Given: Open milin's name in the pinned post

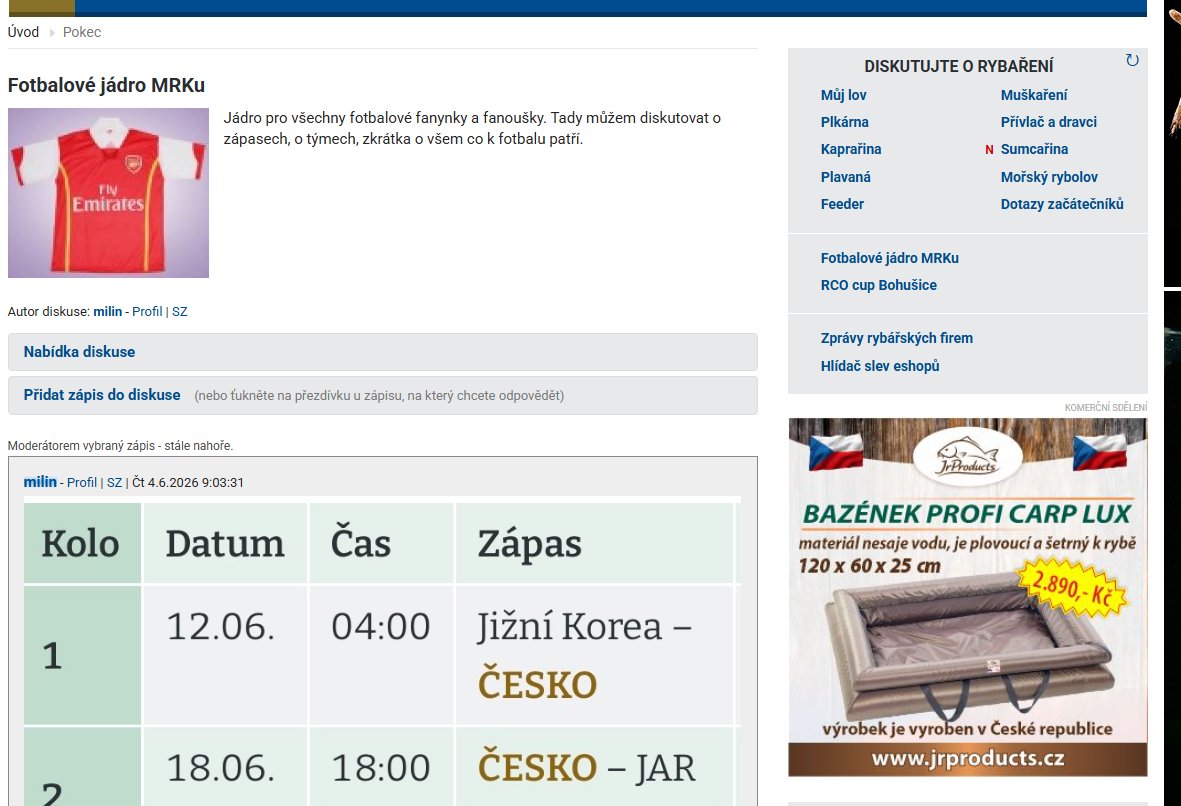Looking at the screenshot, I should tap(40, 482).
